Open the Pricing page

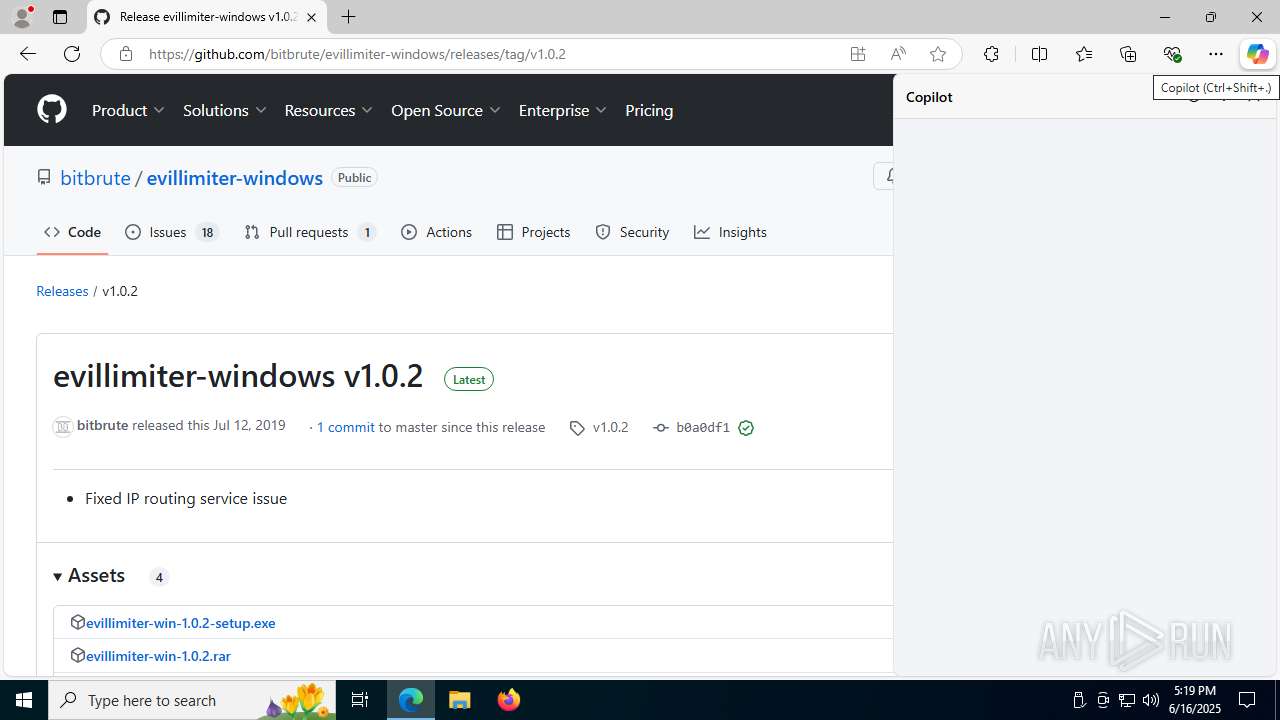(649, 110)
